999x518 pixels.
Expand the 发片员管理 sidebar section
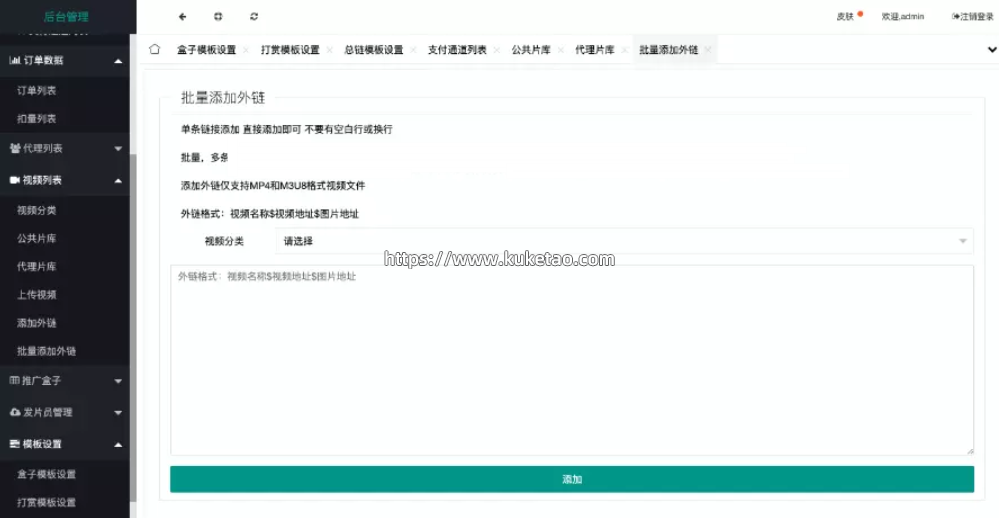(x=64, y=412)
